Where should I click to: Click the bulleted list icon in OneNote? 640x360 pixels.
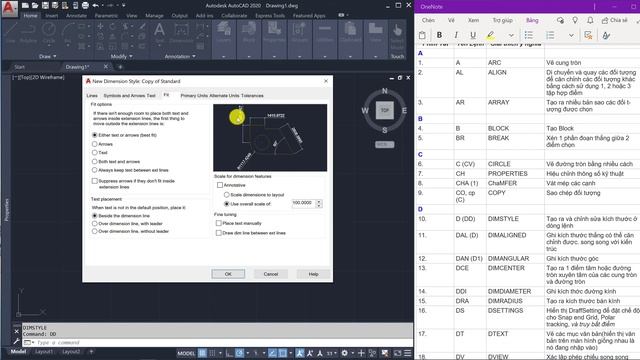click(x=529, y=35)
